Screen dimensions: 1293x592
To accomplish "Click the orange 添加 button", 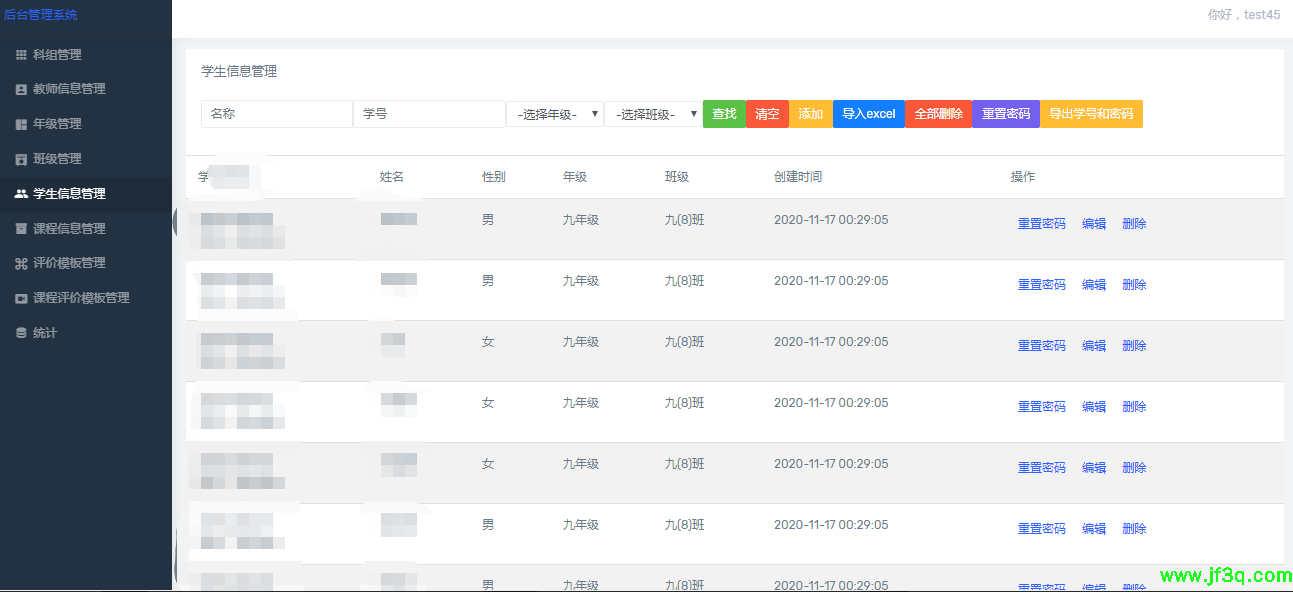I will (x=810, y=114).
